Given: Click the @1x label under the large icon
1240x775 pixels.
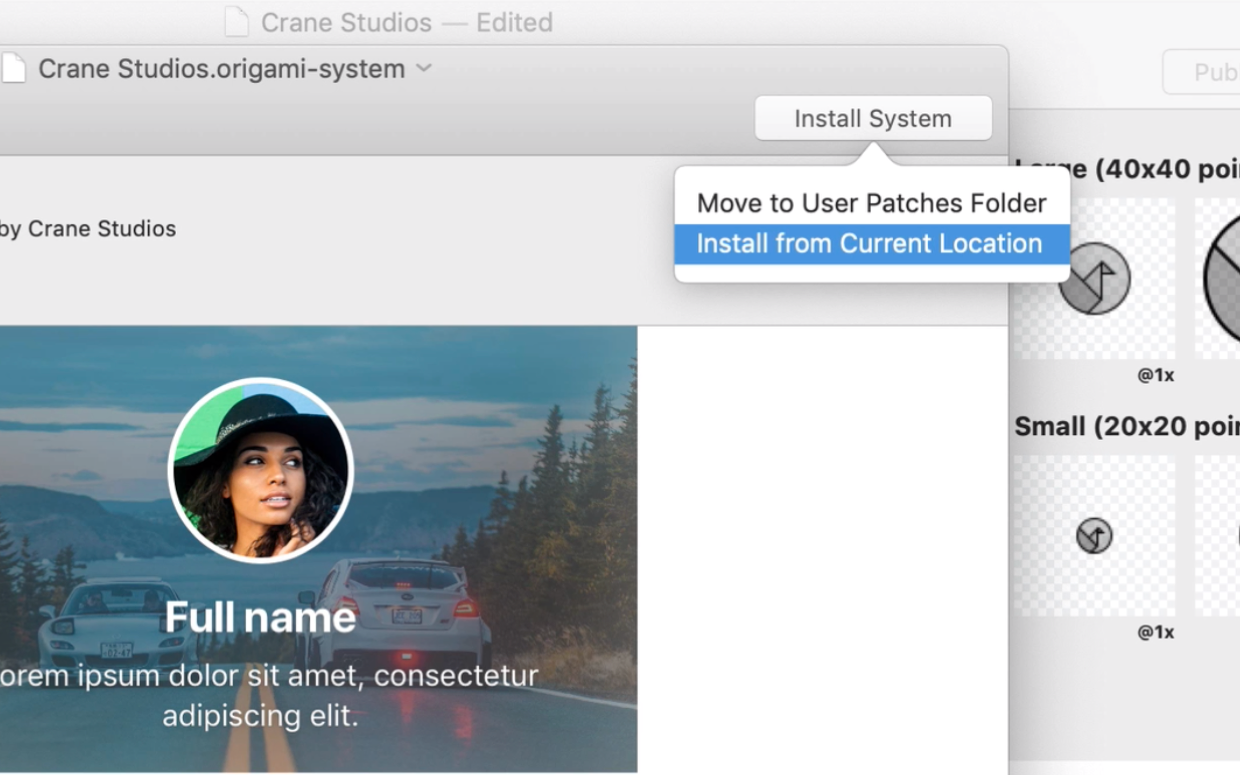Looking at the screenshot, I should [1156, 375].
